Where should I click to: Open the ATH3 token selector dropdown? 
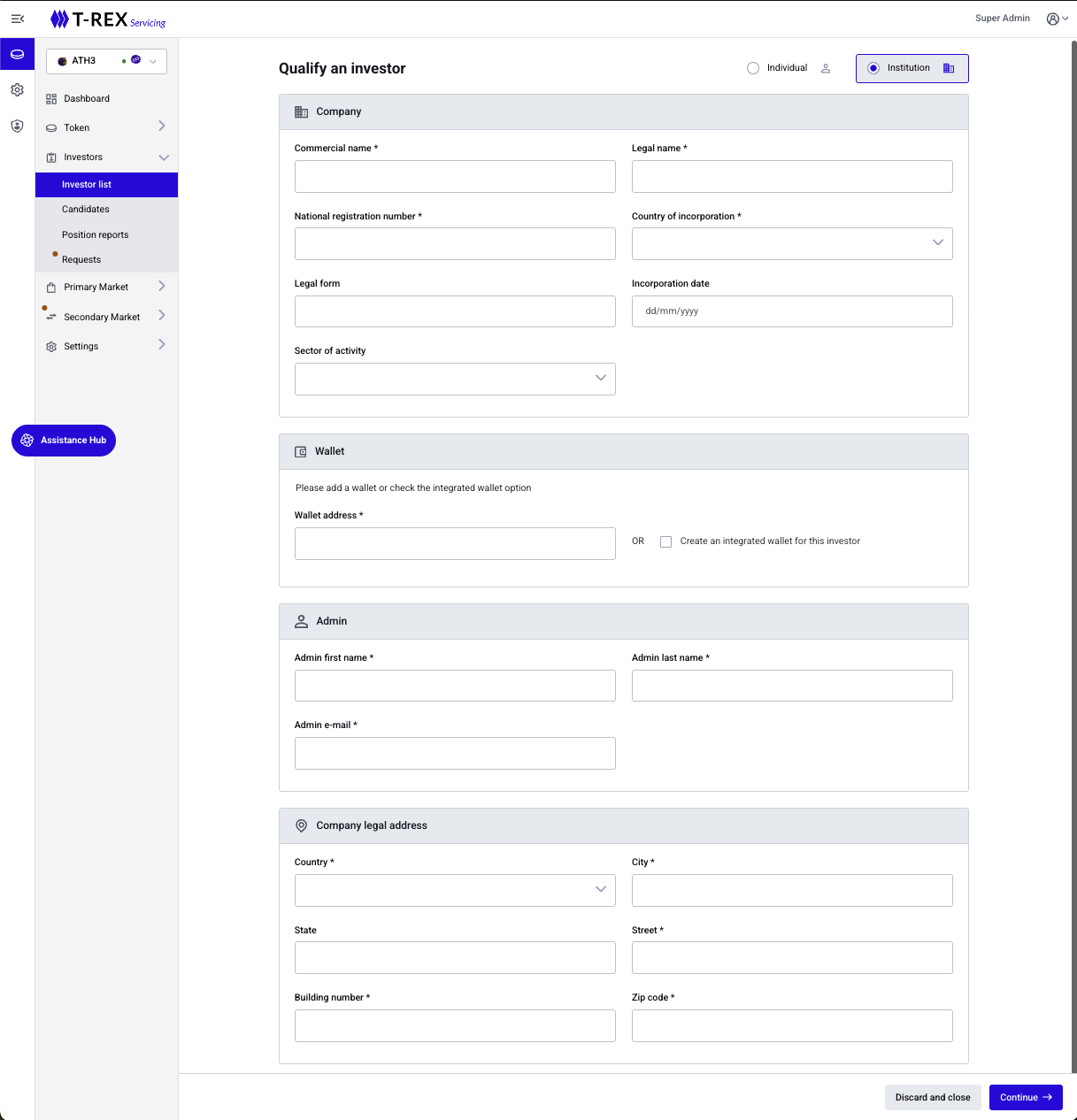106,61
